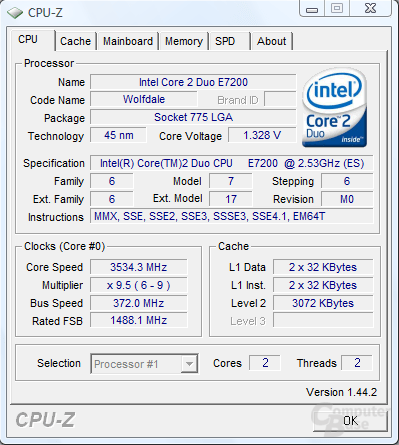Click the Threads count value
This screenshot has width=399, height=445.
pyautogui.click(x=357, y=363)
